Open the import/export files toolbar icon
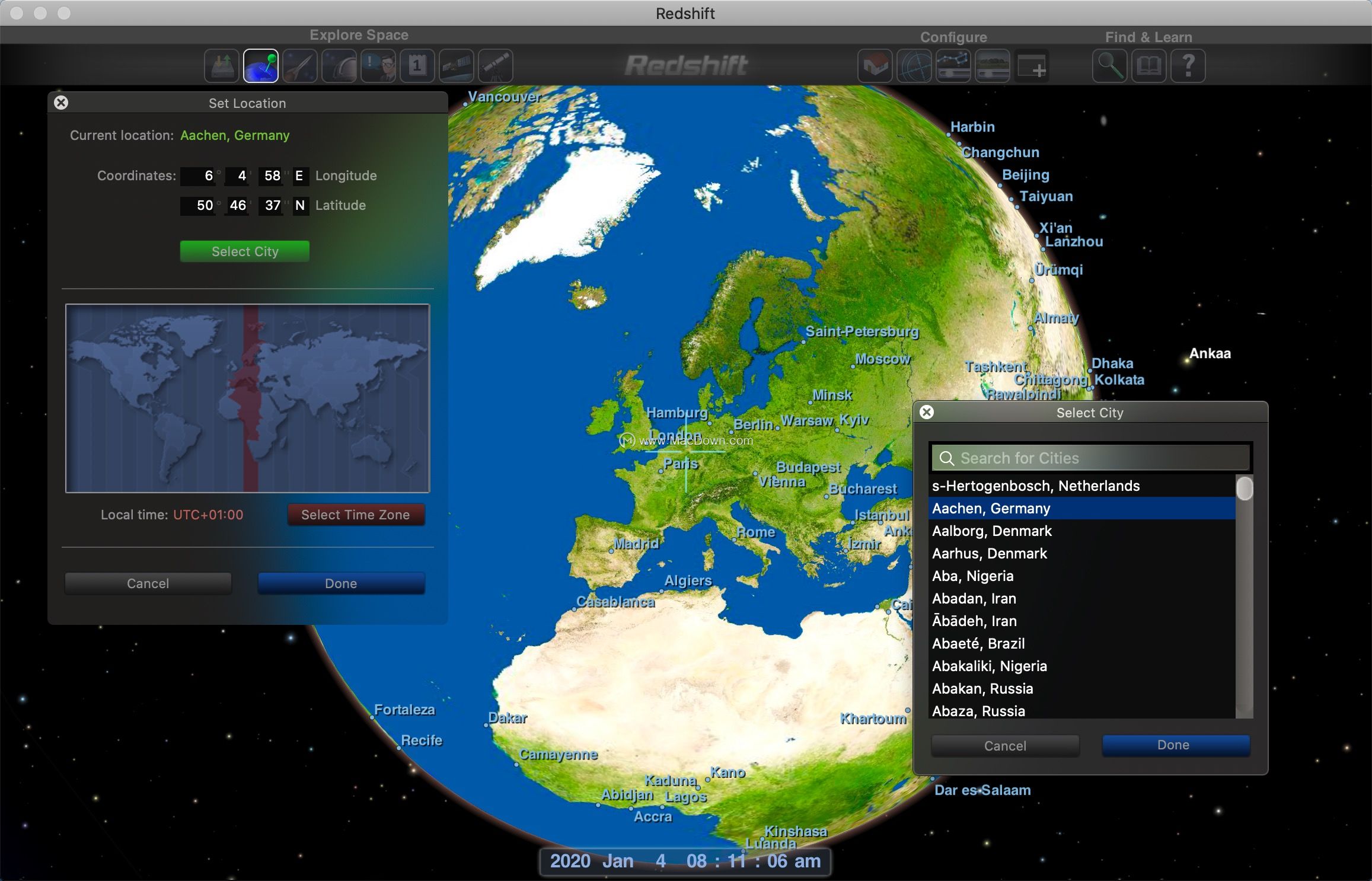Image resolution: width=1372 pixels, height=881 pixels. [x=222, y=66]
